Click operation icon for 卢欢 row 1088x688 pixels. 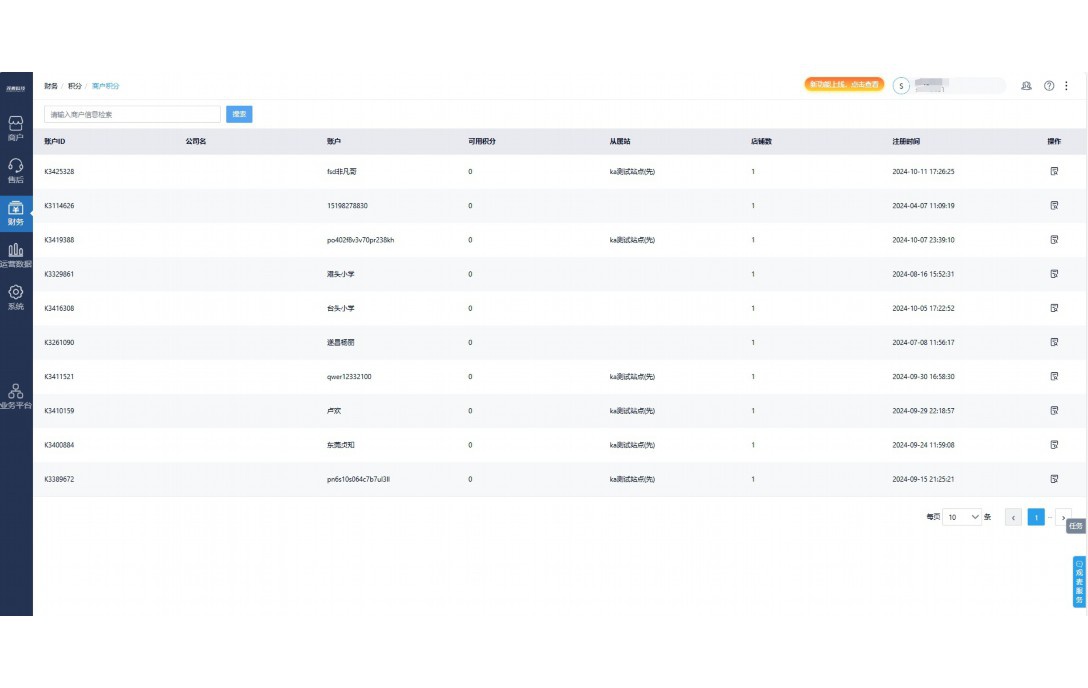1054,411
